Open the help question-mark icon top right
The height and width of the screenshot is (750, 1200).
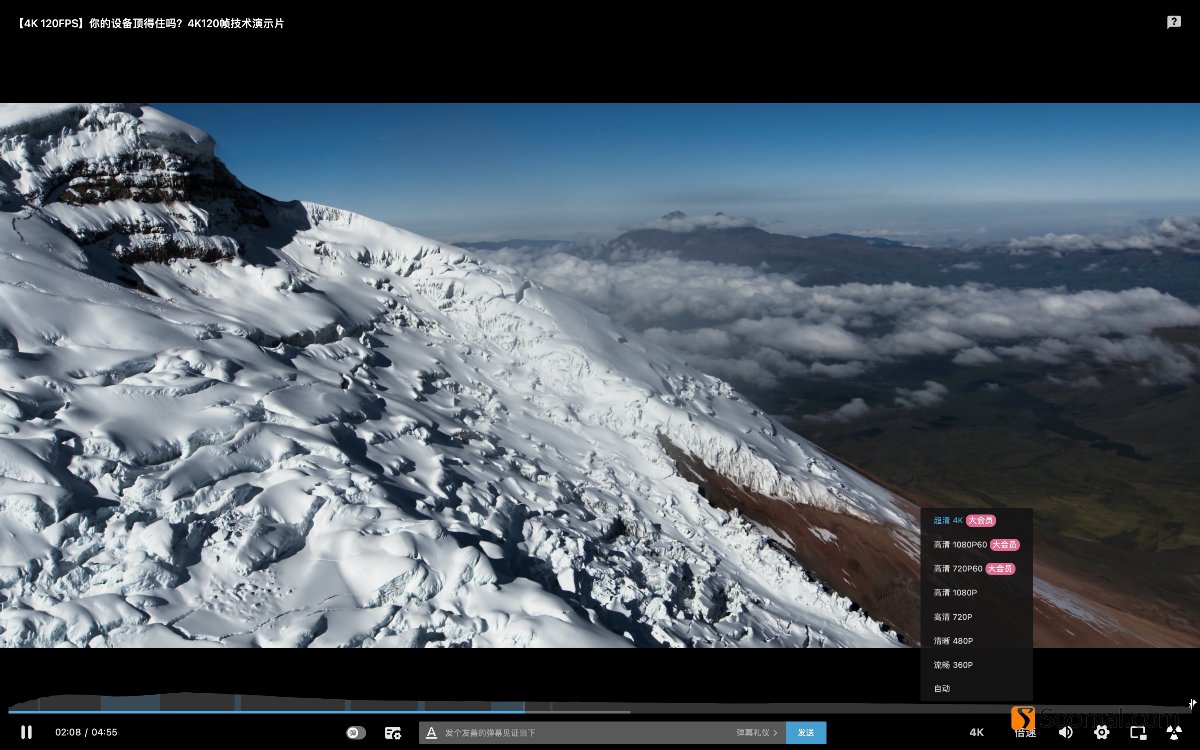[1172, 21]
